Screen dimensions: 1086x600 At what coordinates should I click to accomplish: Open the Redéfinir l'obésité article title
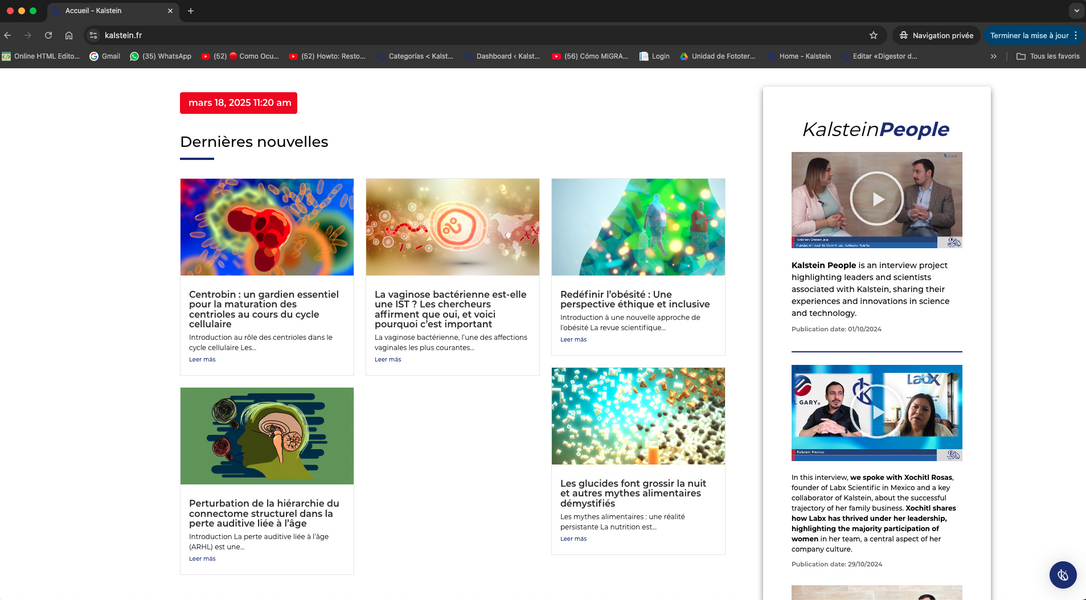click(x=634, y=299)
